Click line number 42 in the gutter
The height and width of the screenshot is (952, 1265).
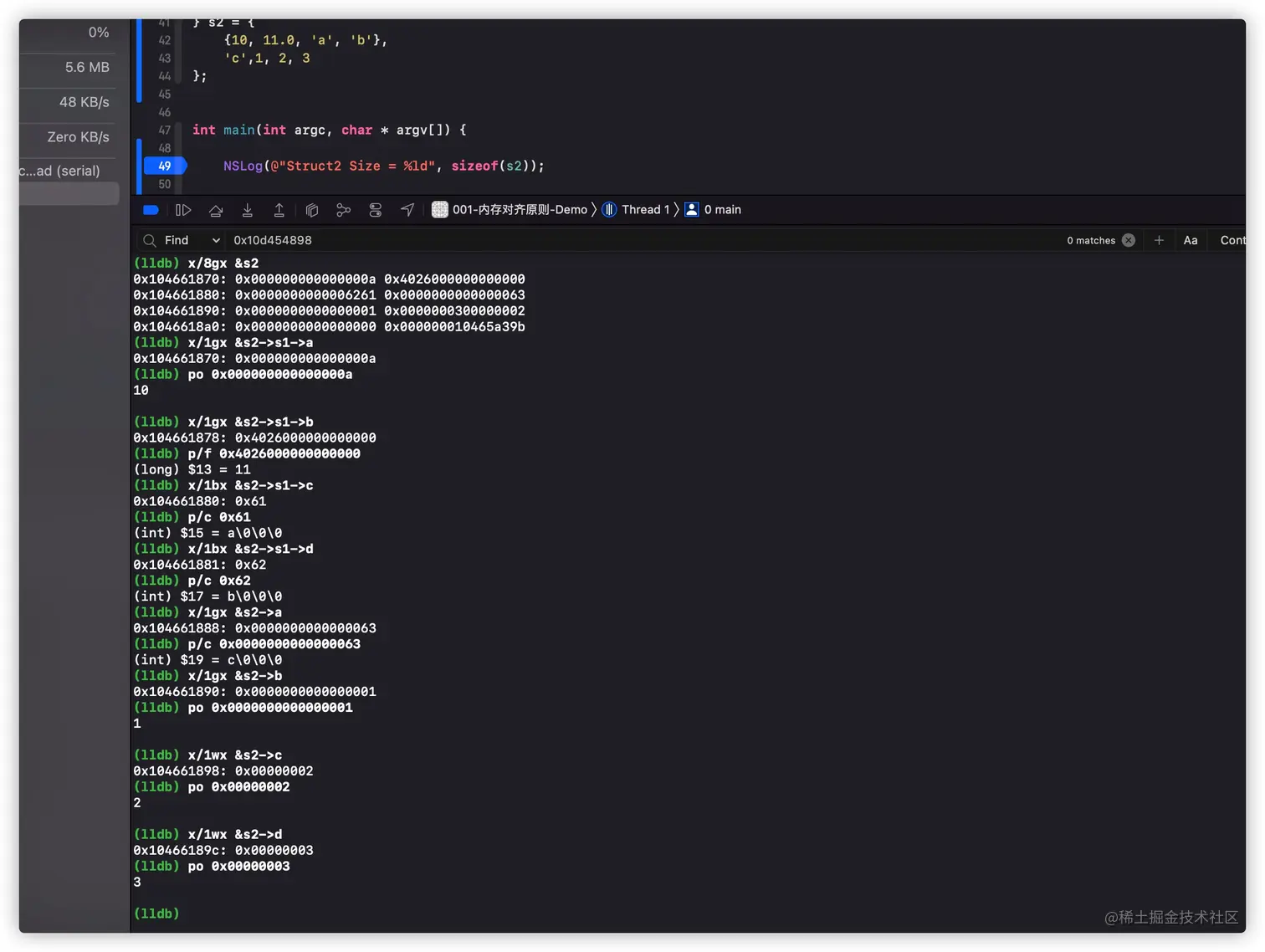[165, 40]
